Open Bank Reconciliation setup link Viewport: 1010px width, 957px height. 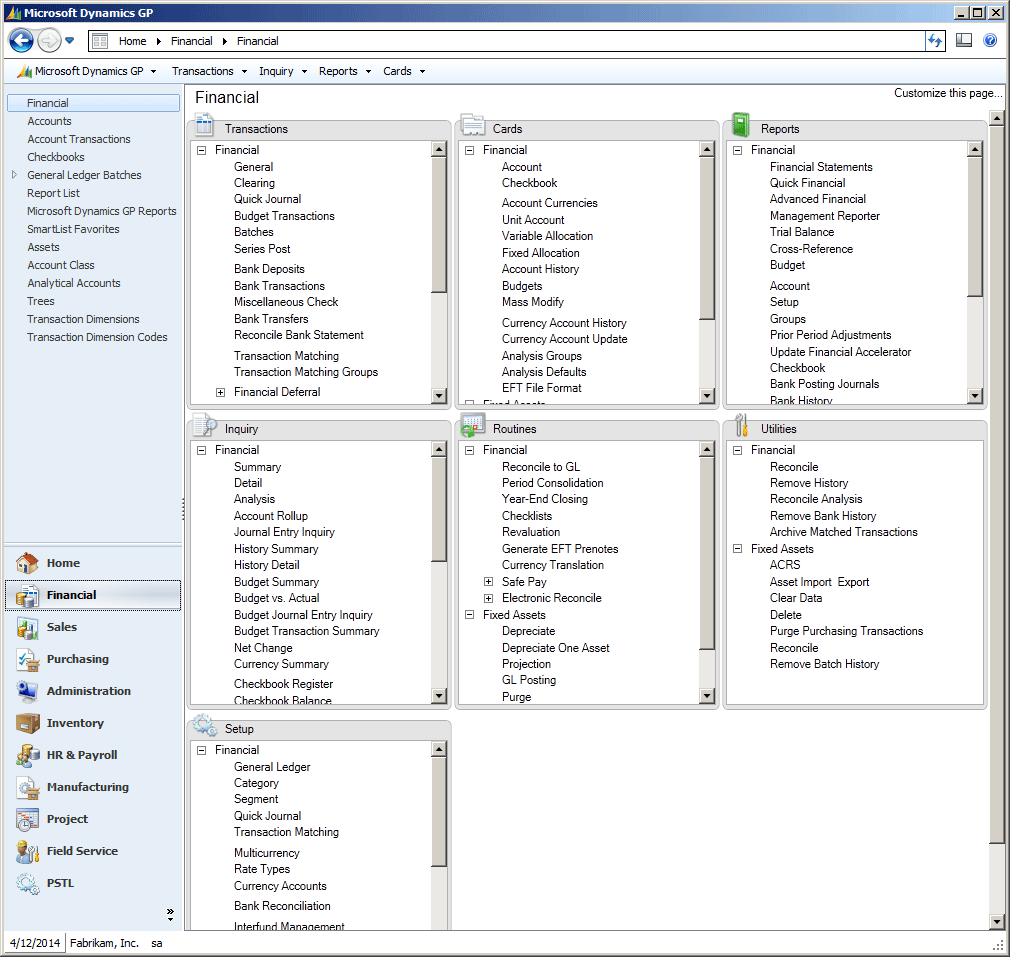(x=282, y=906)
